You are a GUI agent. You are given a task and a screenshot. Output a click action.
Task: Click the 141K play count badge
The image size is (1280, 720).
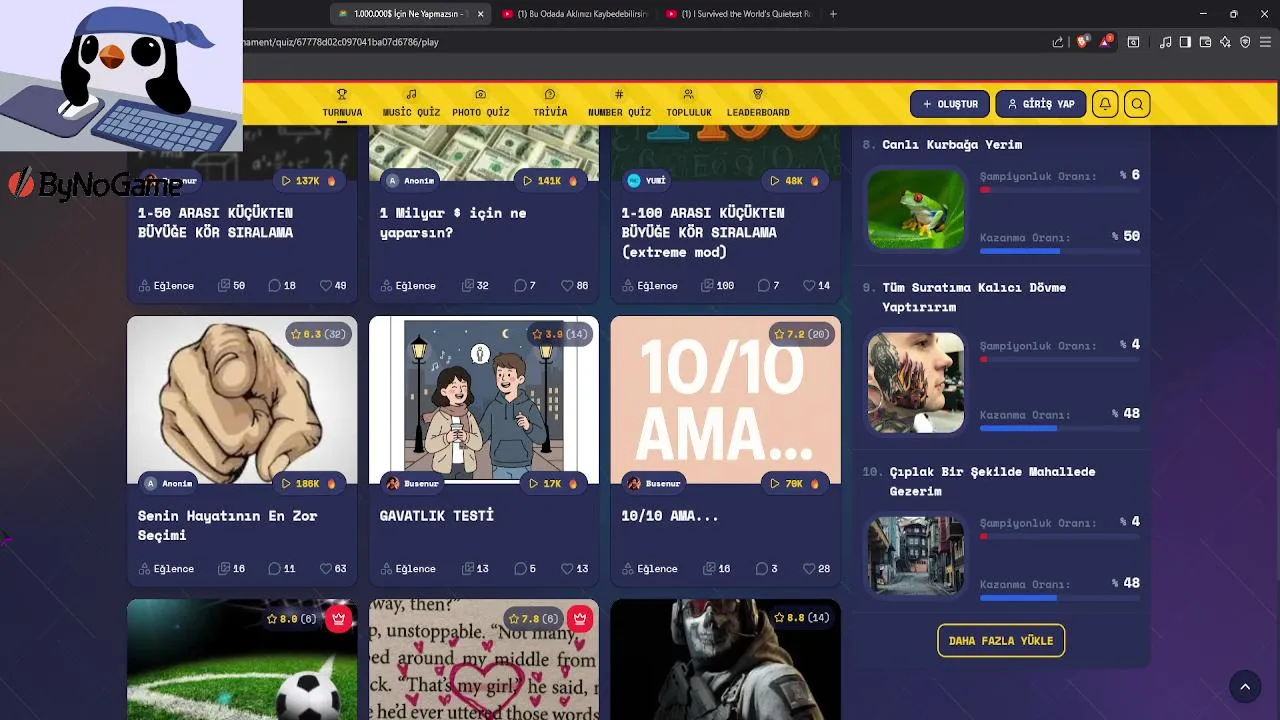551,180
